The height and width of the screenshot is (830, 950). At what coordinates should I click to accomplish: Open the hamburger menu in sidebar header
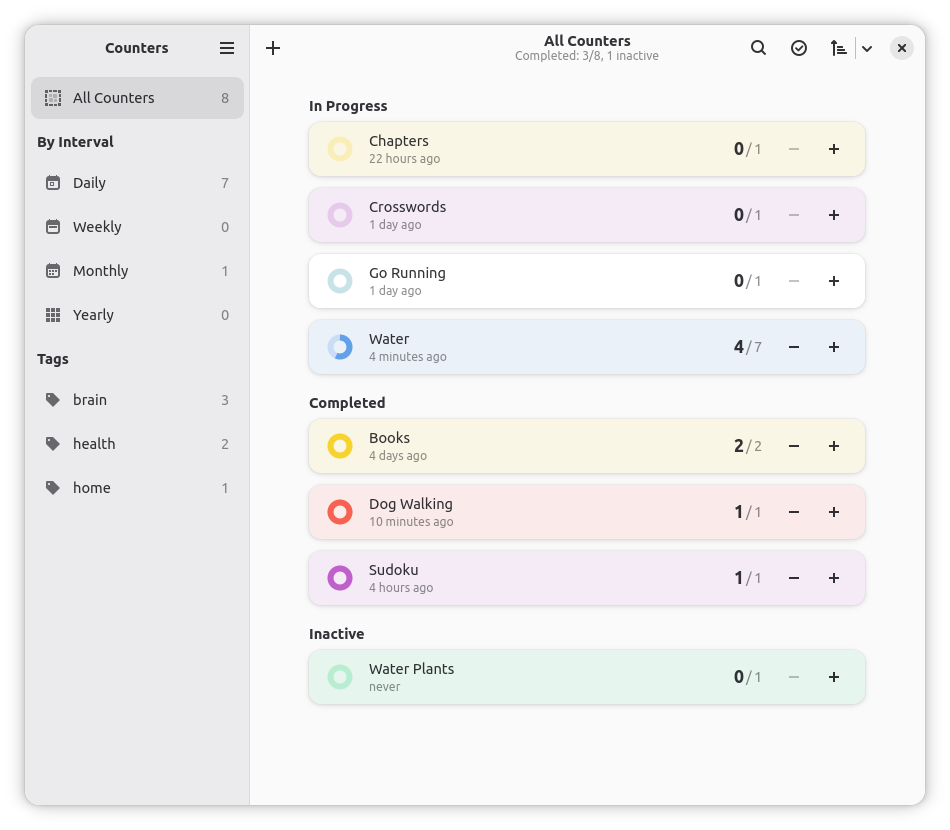pyautogui.click(x=227, y=48)
